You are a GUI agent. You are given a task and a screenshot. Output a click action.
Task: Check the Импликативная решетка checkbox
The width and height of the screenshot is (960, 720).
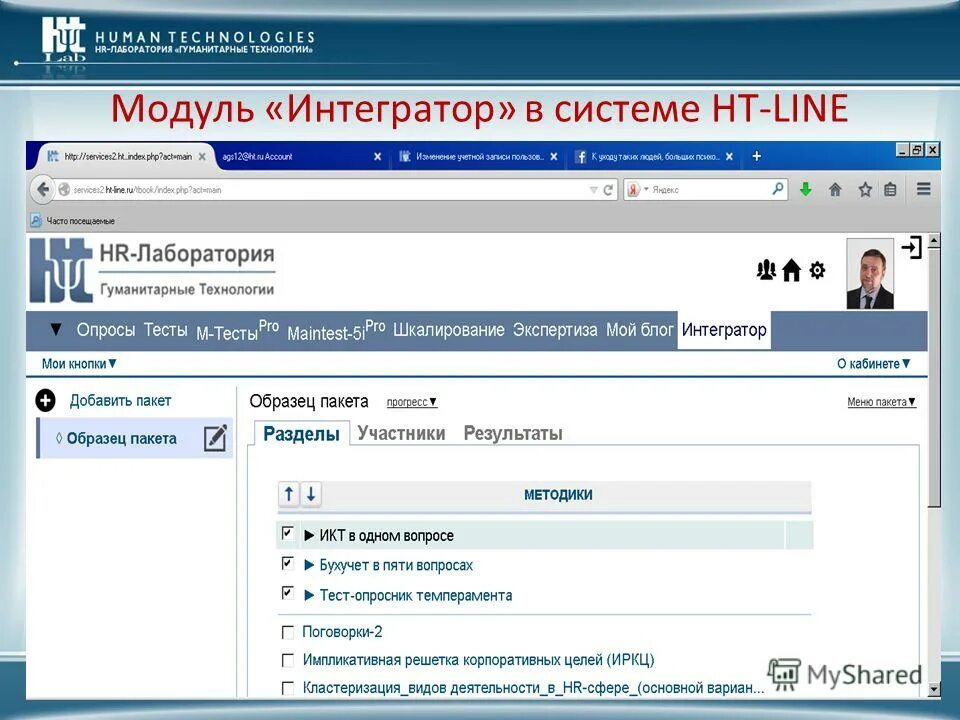pyautogui.click(x=287, y=660)
